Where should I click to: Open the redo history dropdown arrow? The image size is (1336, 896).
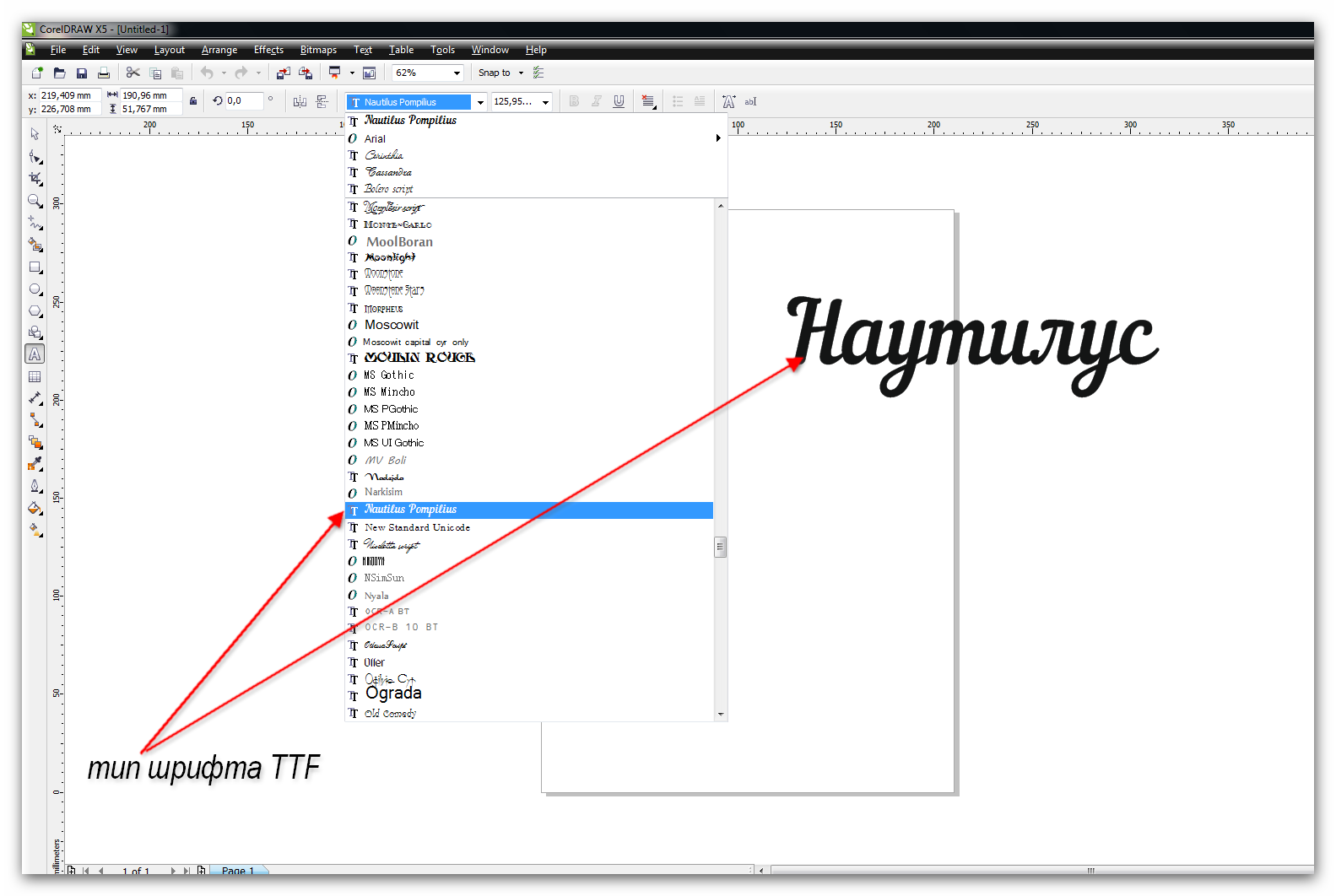[258, 73]
